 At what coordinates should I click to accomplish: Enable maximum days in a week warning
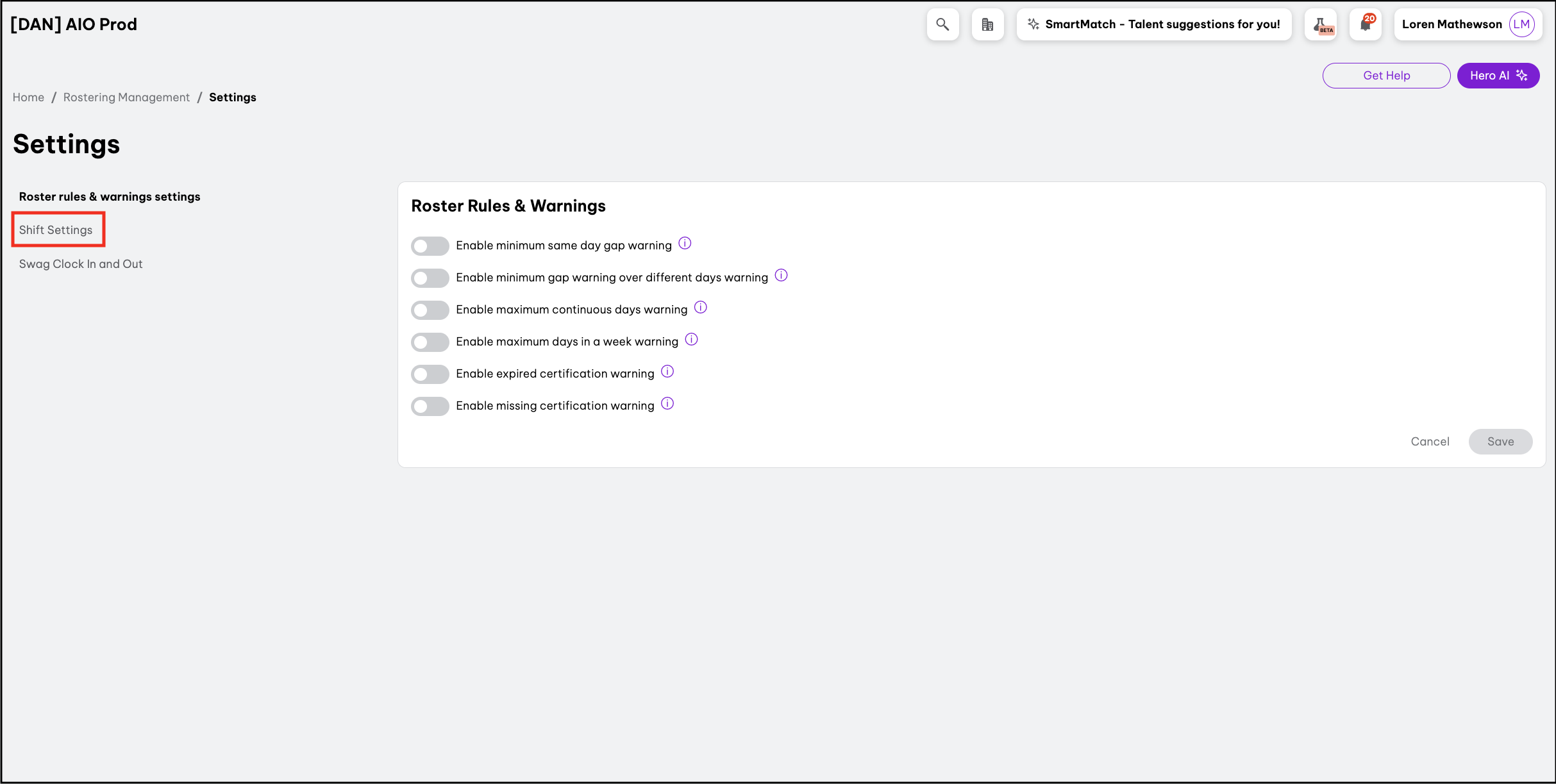(430, 342)
